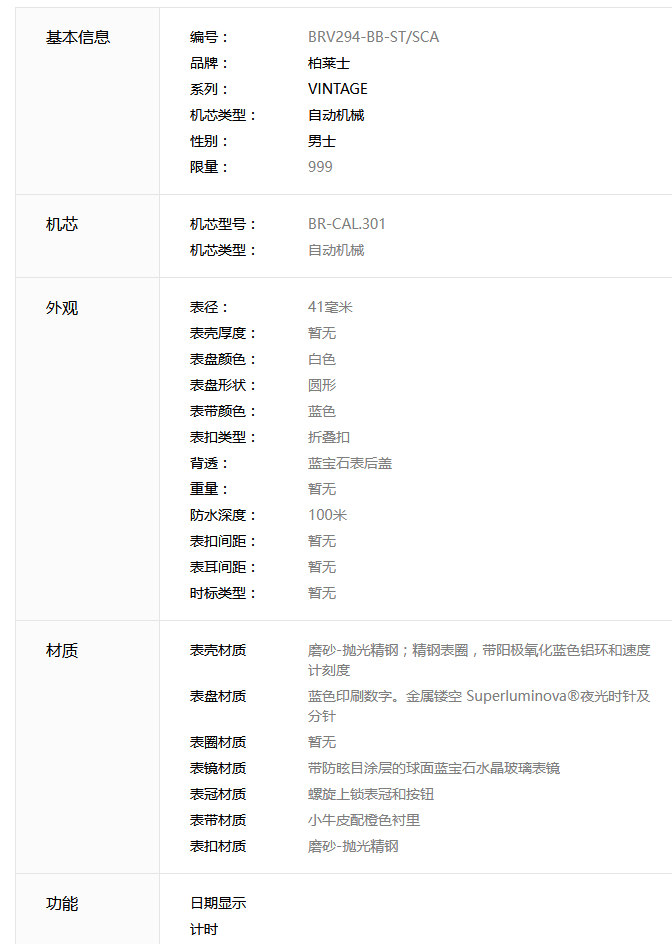Click the 背透 label
The width and height of the screenshot is (672, 944).
tap(208, 463)
